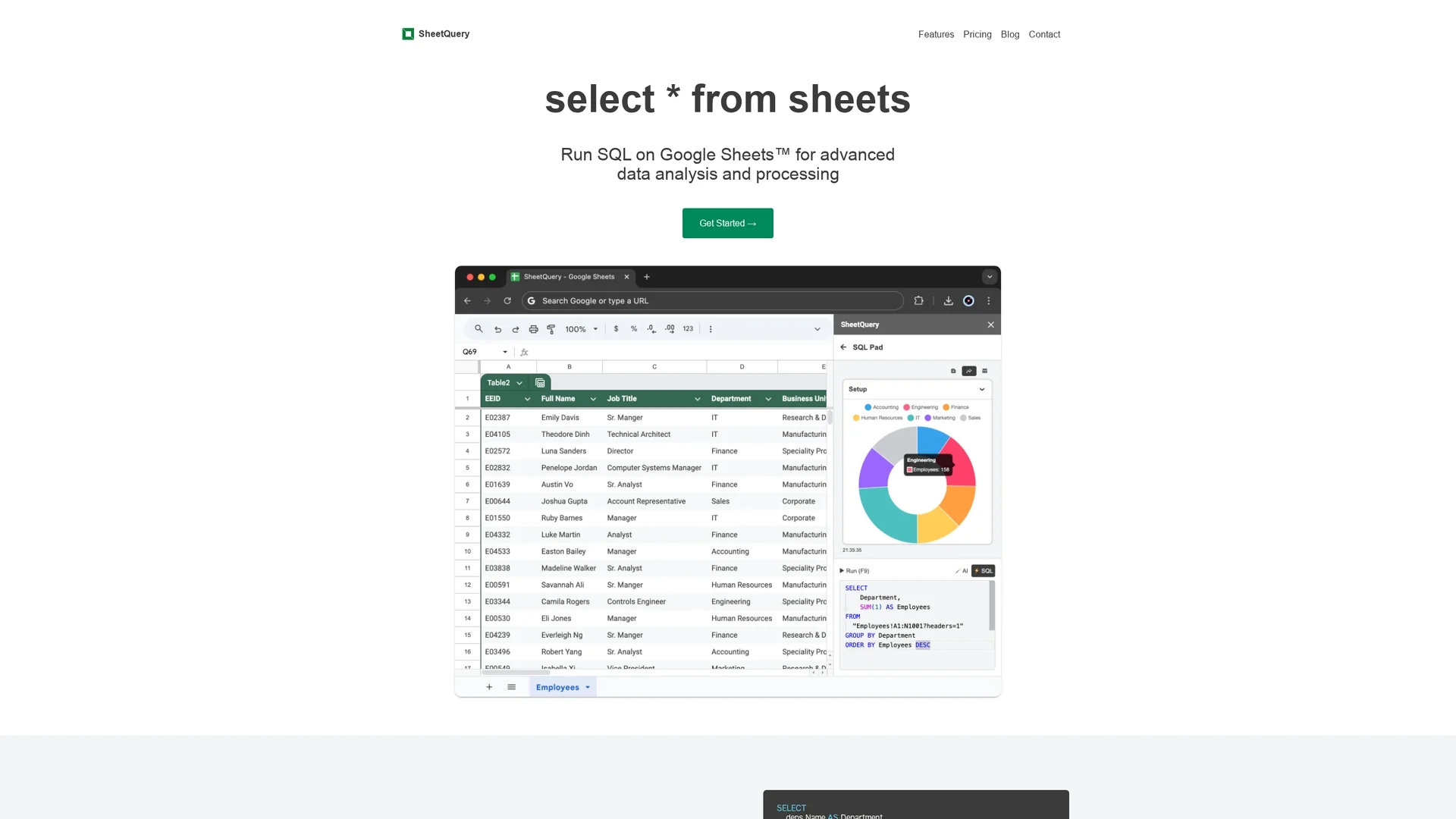Select the SheetQuery - Google Sheets browser tab
The height and width of the screenshot is (819, 1456).
click(x=569, y=277)
